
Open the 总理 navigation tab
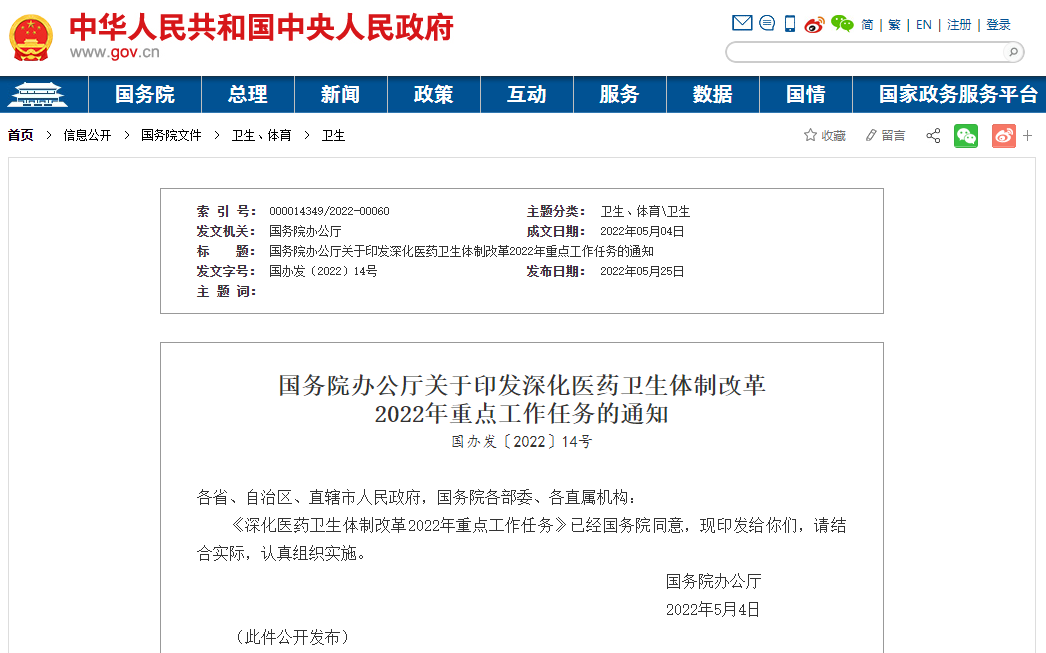pos(247,94)
